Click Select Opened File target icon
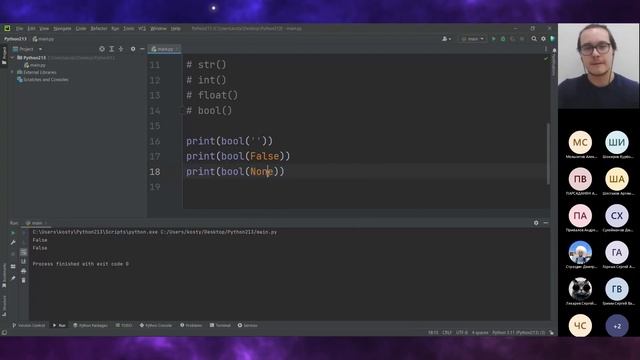Image resolution: width=640 pixels, height=360 pixels. coord(102,49)
